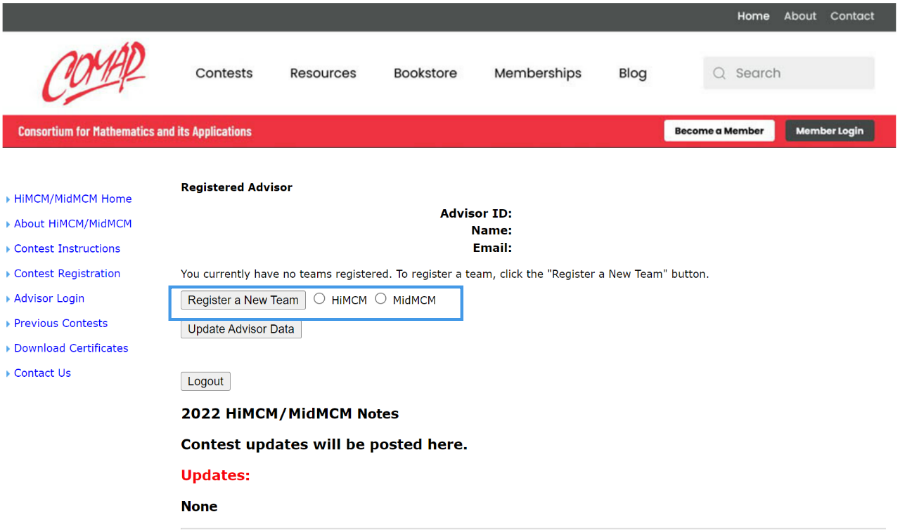Screen dimensions: 900x532
Task: Go to Contest Instructions link
Action: click(67, 249)
